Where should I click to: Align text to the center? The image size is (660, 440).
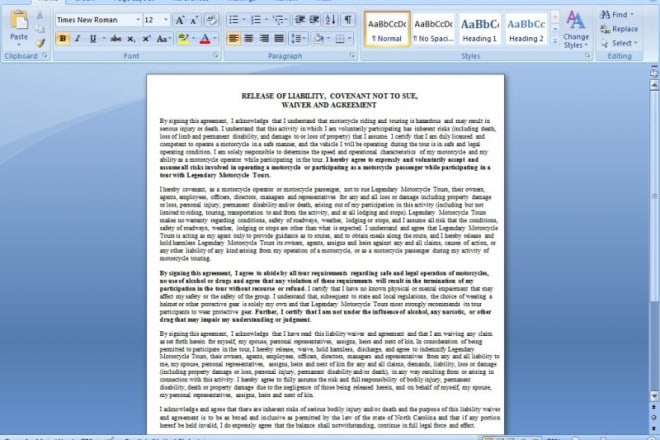point(249,39)
